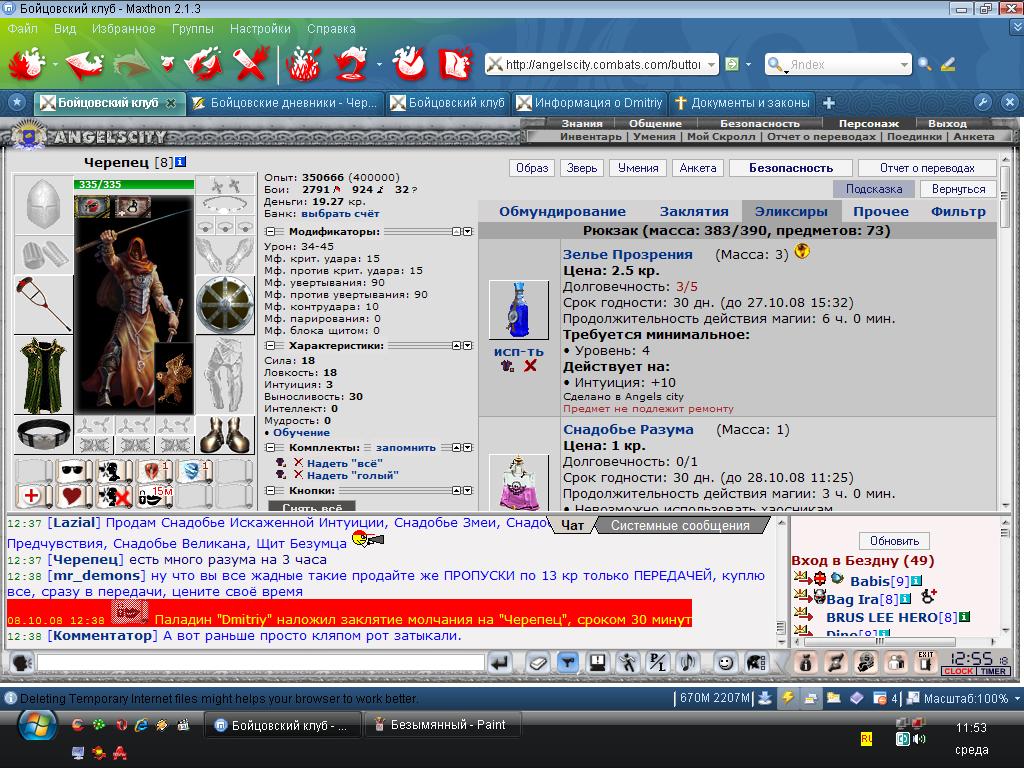This screenshot has width=1024, height=768.
Task: Click the запомнить link in Комплекты
Action: click(406, 447)
